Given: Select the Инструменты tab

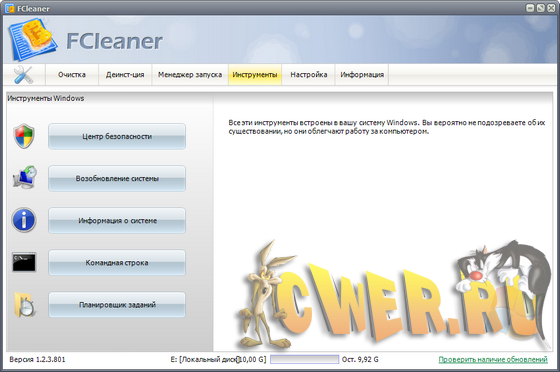Looking at the screenshot, I should coord(255,75).
